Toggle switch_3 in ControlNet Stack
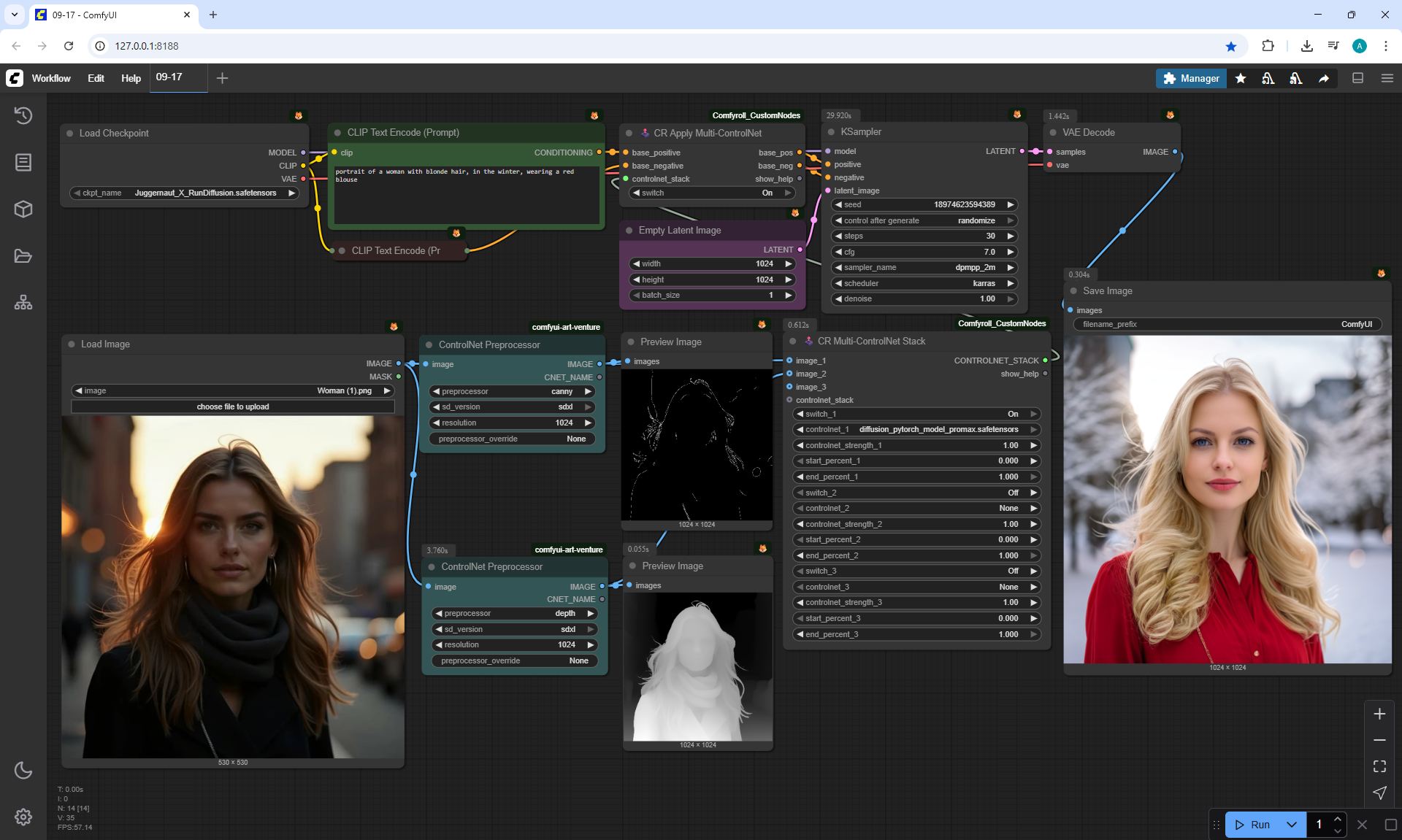This screenshot has height=840, width=1402. [x=917, y=571]
